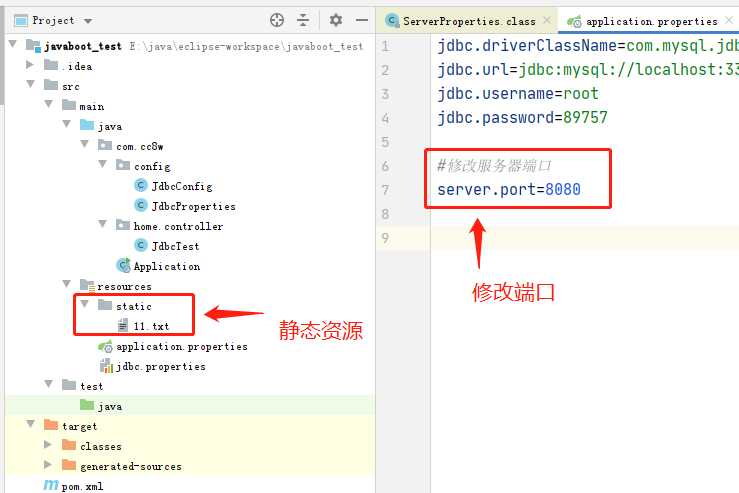Collapse the blue java source folder under main
739x493 pixels.
[67, 124]
